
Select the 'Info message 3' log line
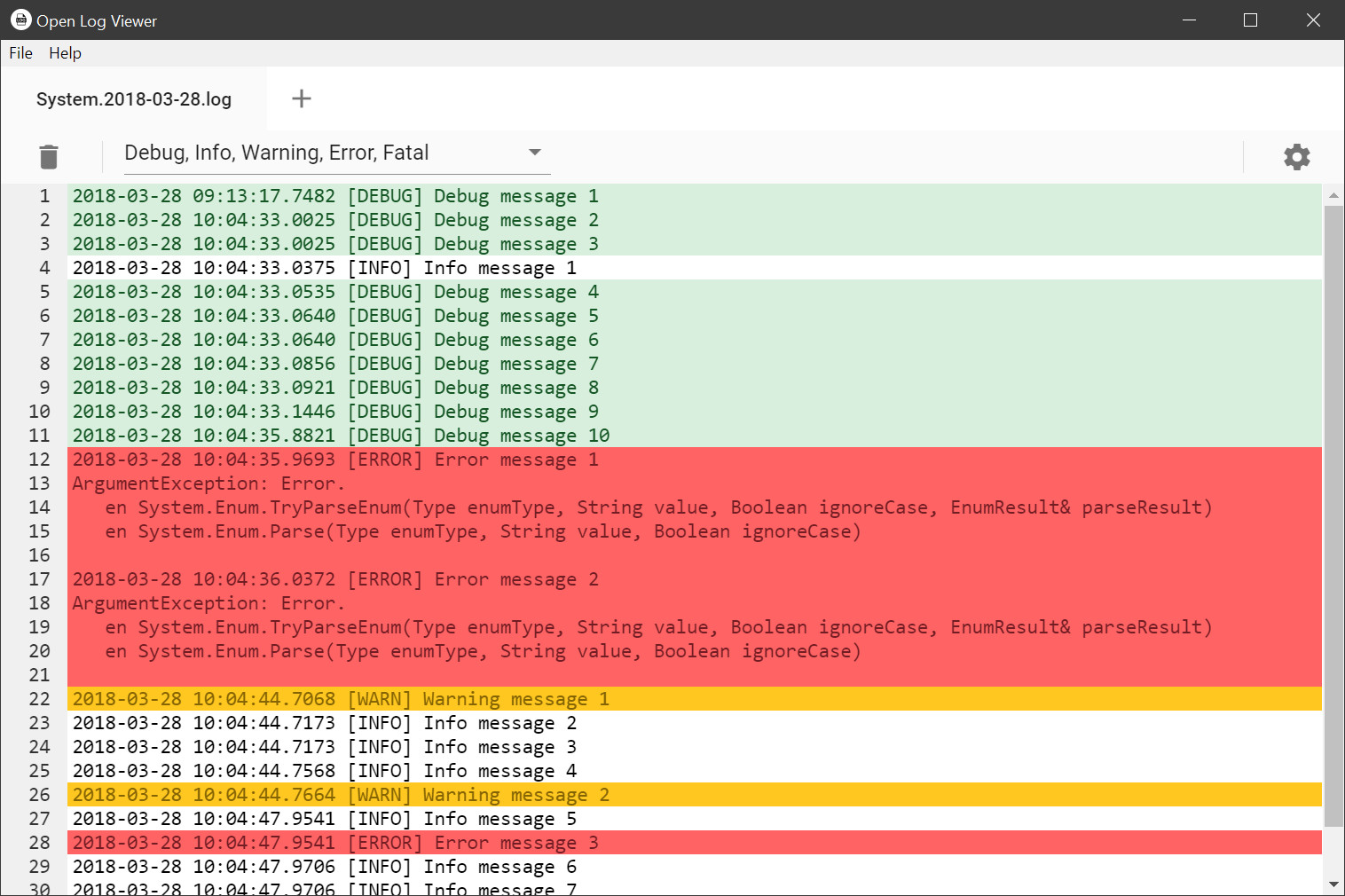(695, 747)
